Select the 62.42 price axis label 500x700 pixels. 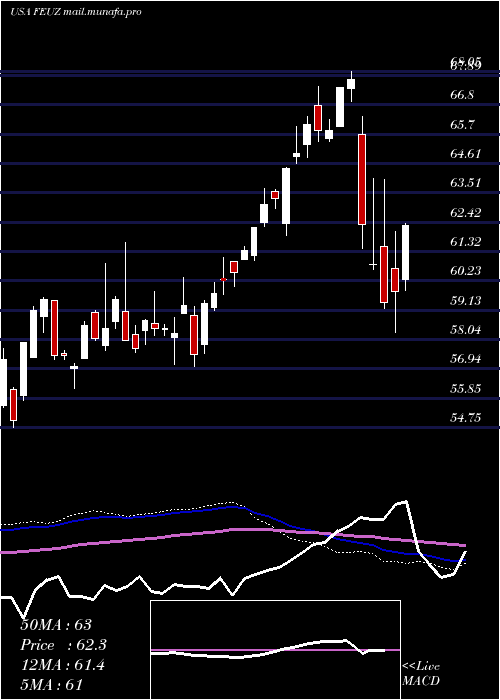pos(466,212)
